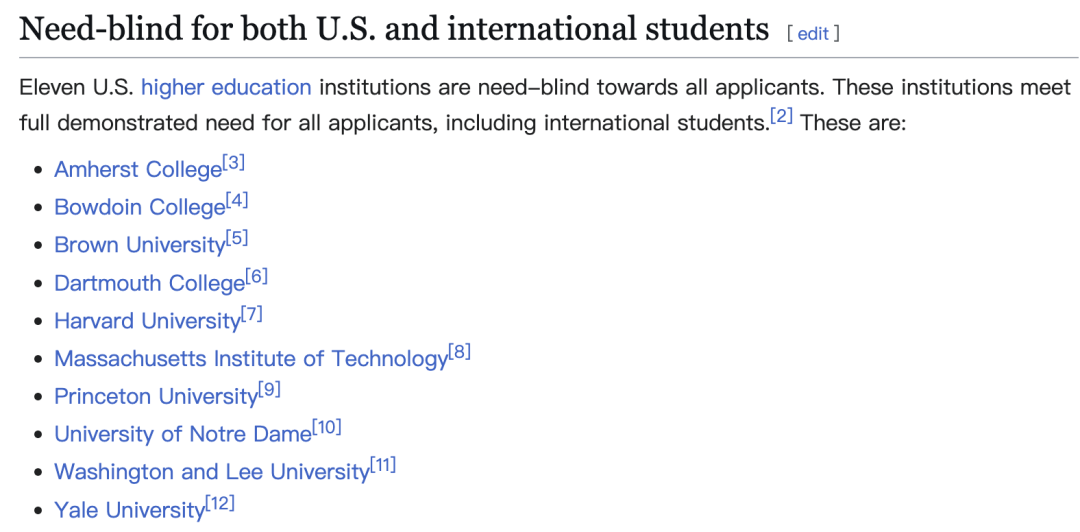Open the Yale University article
The image size is (1080, 532).
[129, 510]
